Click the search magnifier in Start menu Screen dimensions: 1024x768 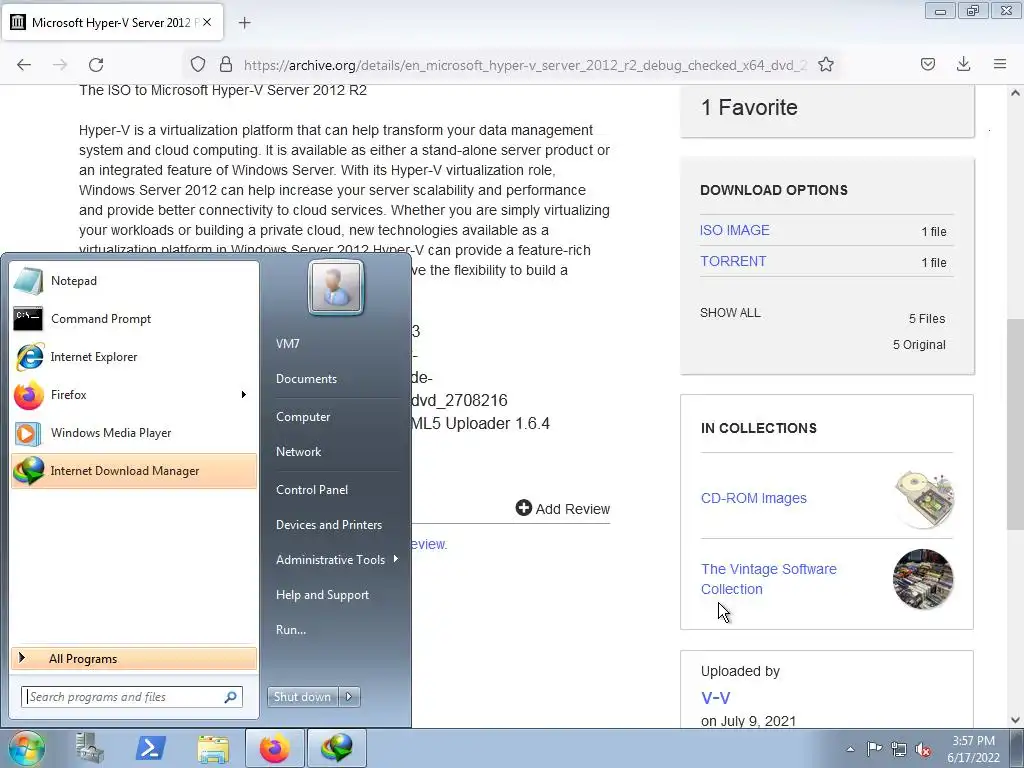(231, 697)
